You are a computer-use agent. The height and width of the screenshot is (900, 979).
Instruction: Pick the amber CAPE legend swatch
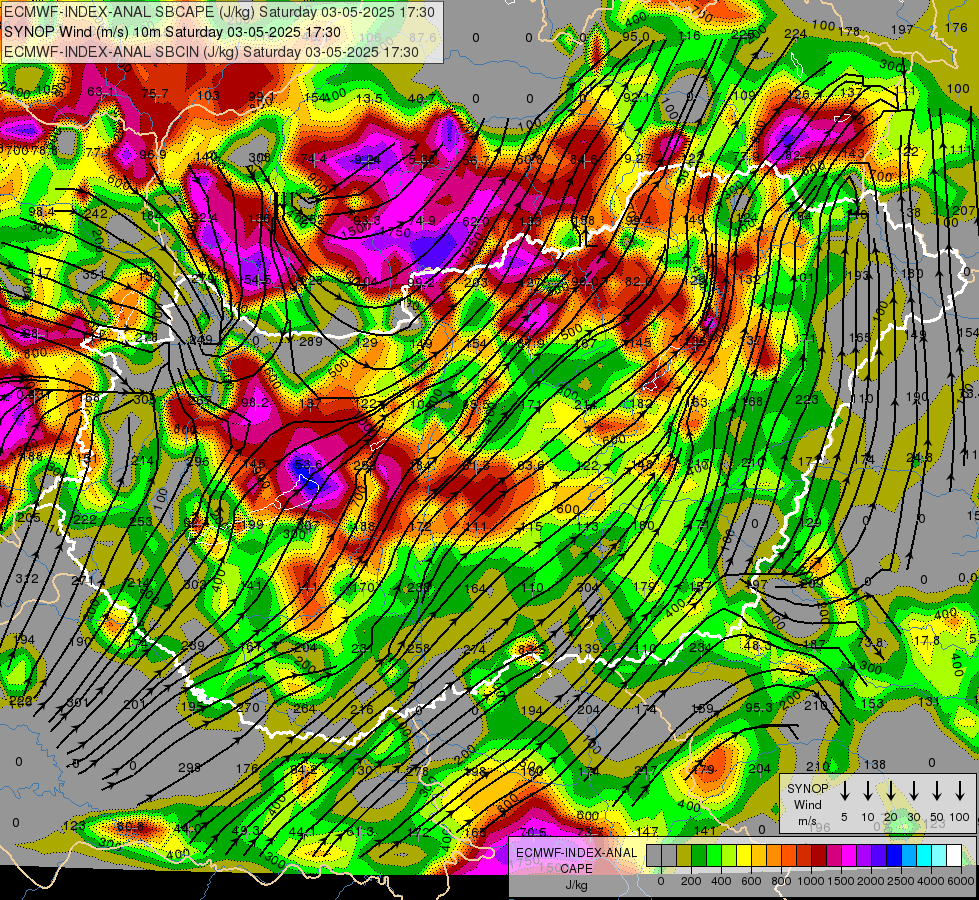[759, 855]
